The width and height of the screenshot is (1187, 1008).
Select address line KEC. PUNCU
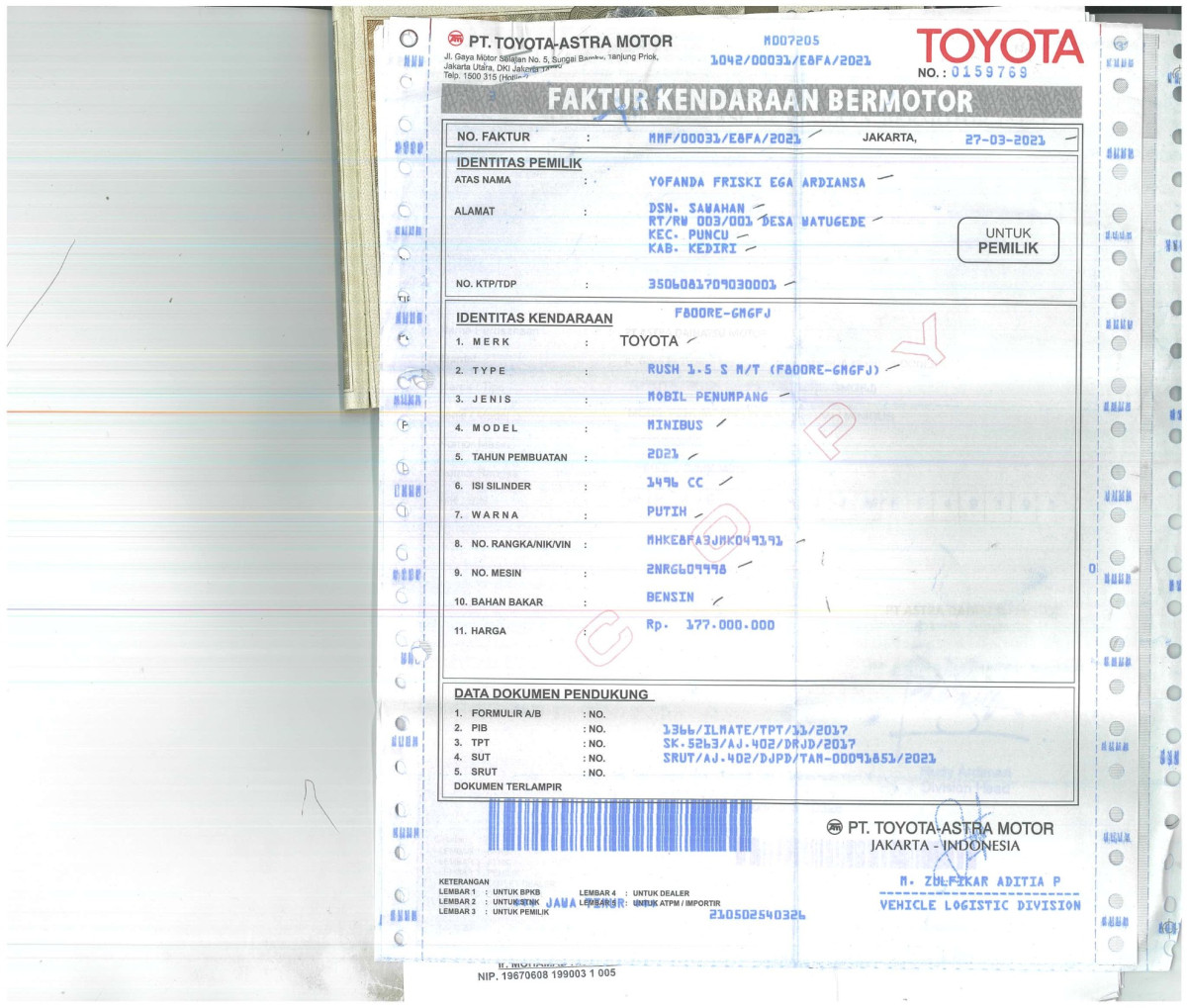[688, 235]
